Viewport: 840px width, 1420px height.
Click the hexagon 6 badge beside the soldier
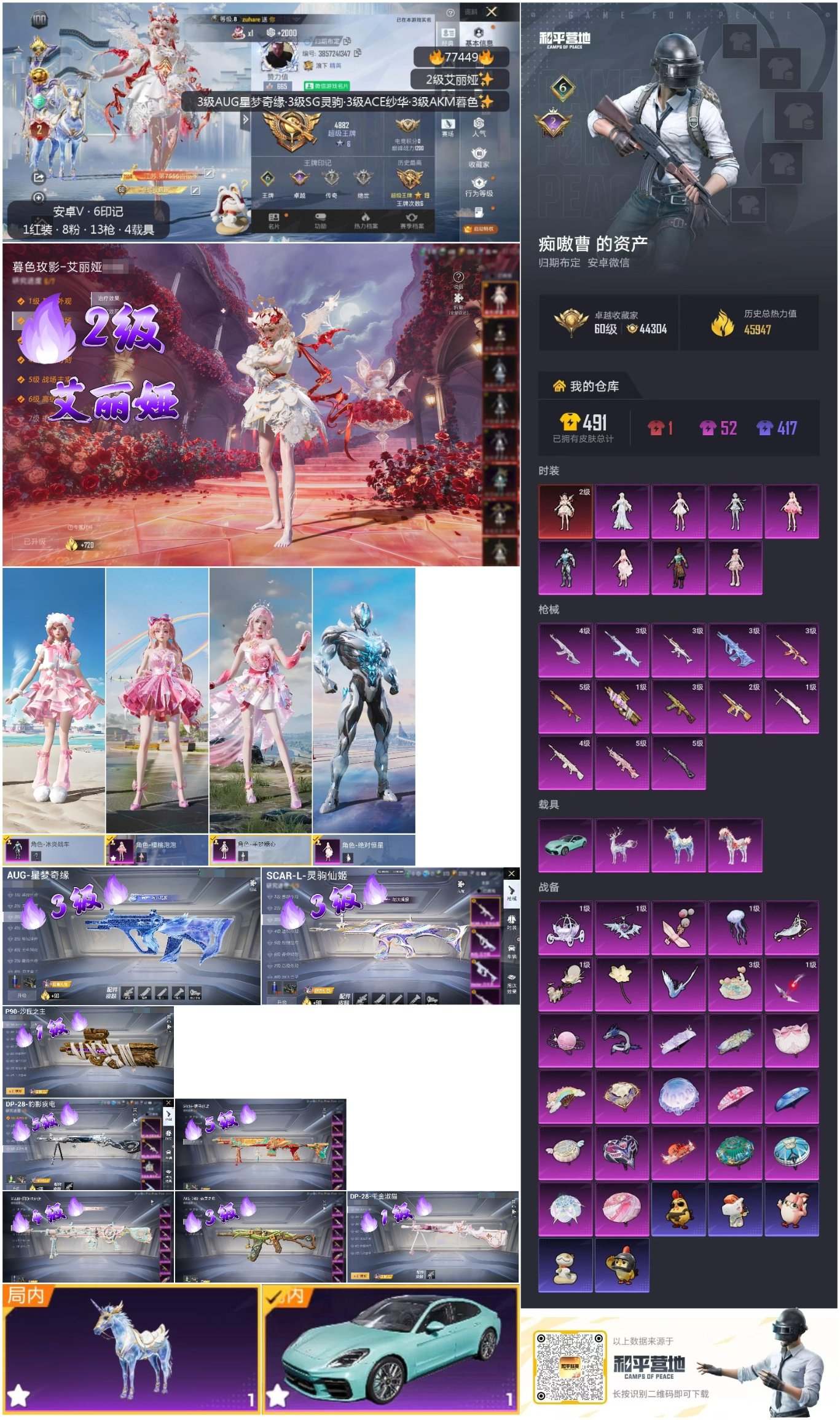(x=563, y=87)
